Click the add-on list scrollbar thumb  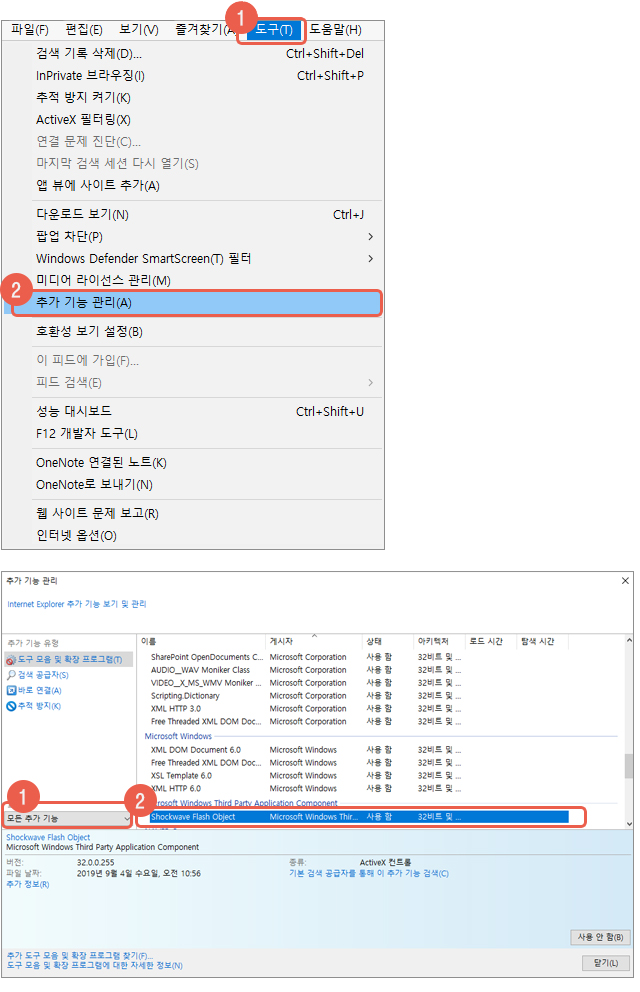(629, 766)
